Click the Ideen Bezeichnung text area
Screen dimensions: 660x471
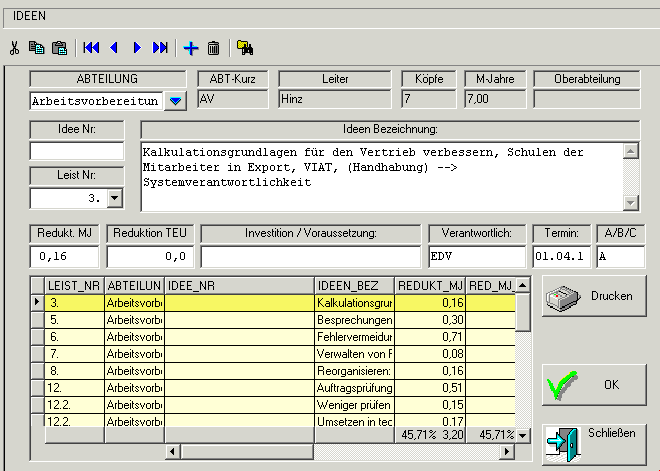[382, 177]
